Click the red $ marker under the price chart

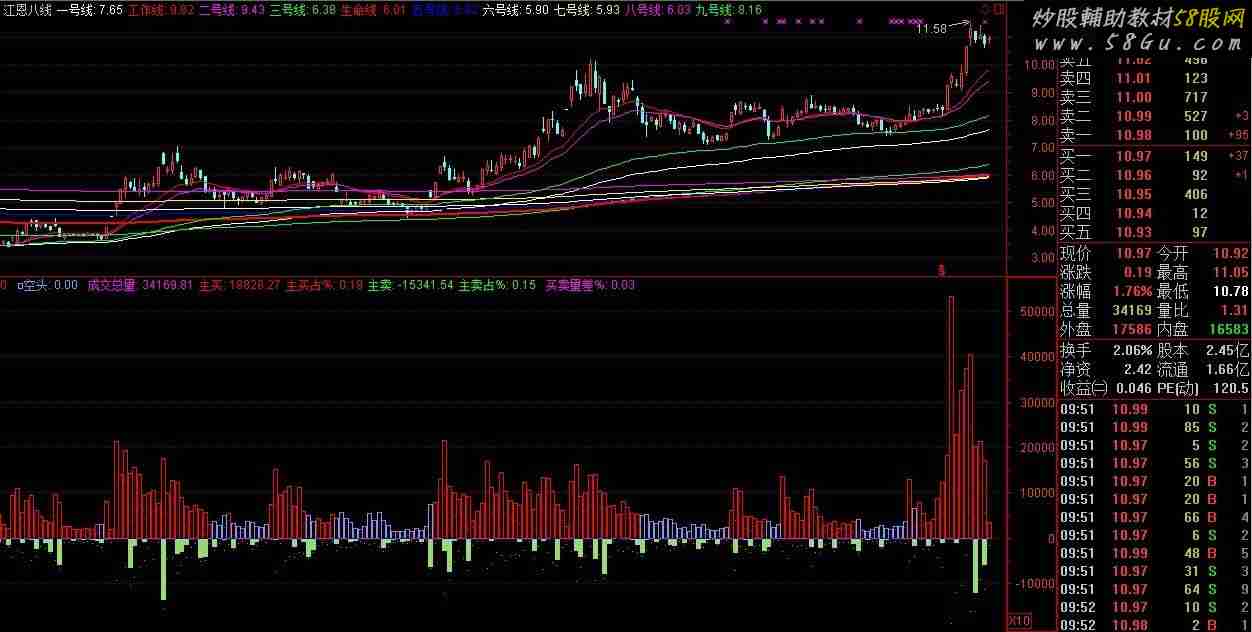(x=940, y=270)
